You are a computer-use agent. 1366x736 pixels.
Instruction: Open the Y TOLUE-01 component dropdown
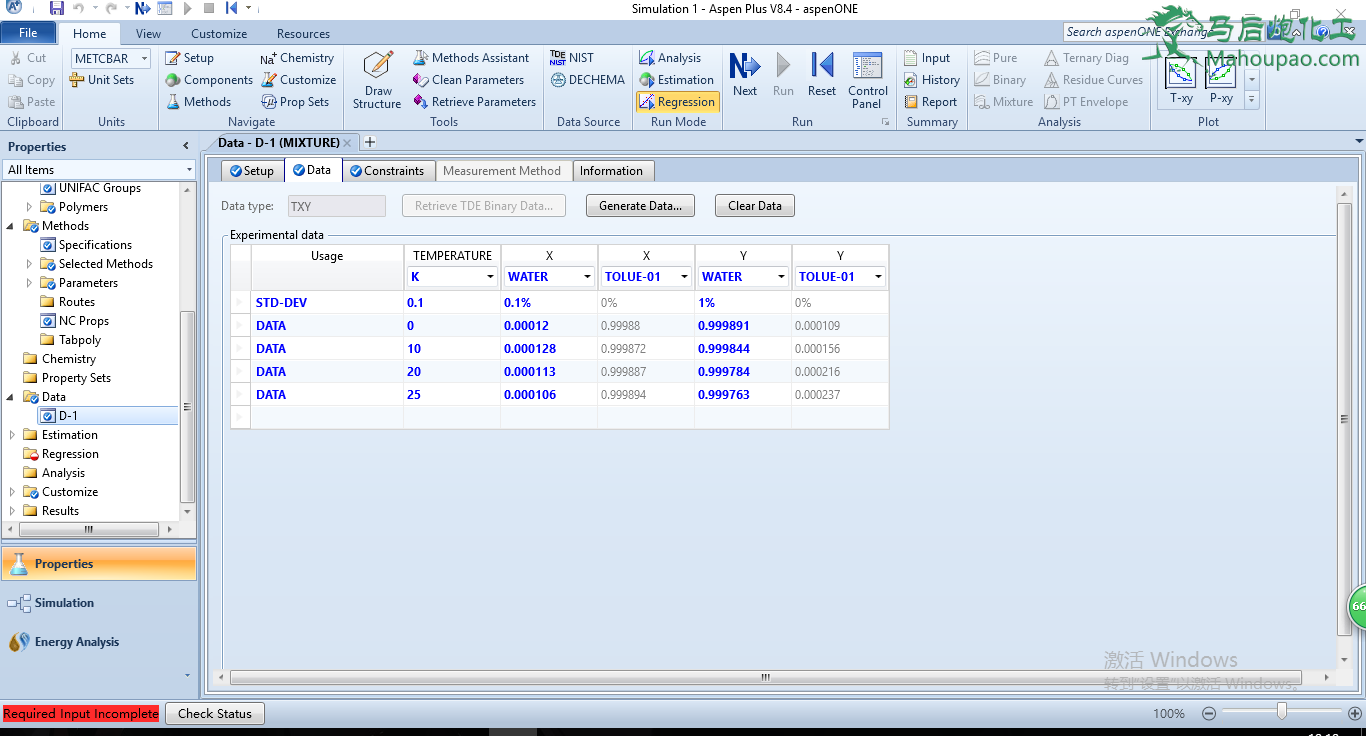[x=879, y=277]
